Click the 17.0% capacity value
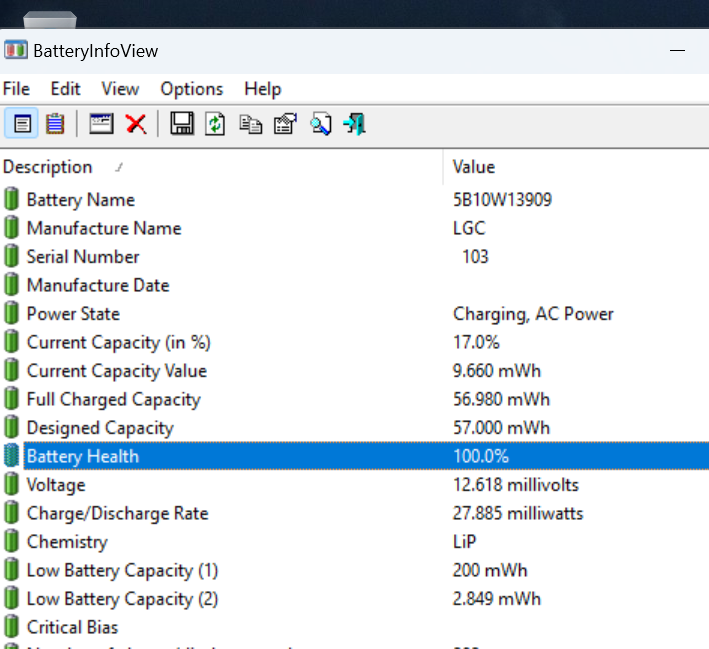 (x=476, y=342)
